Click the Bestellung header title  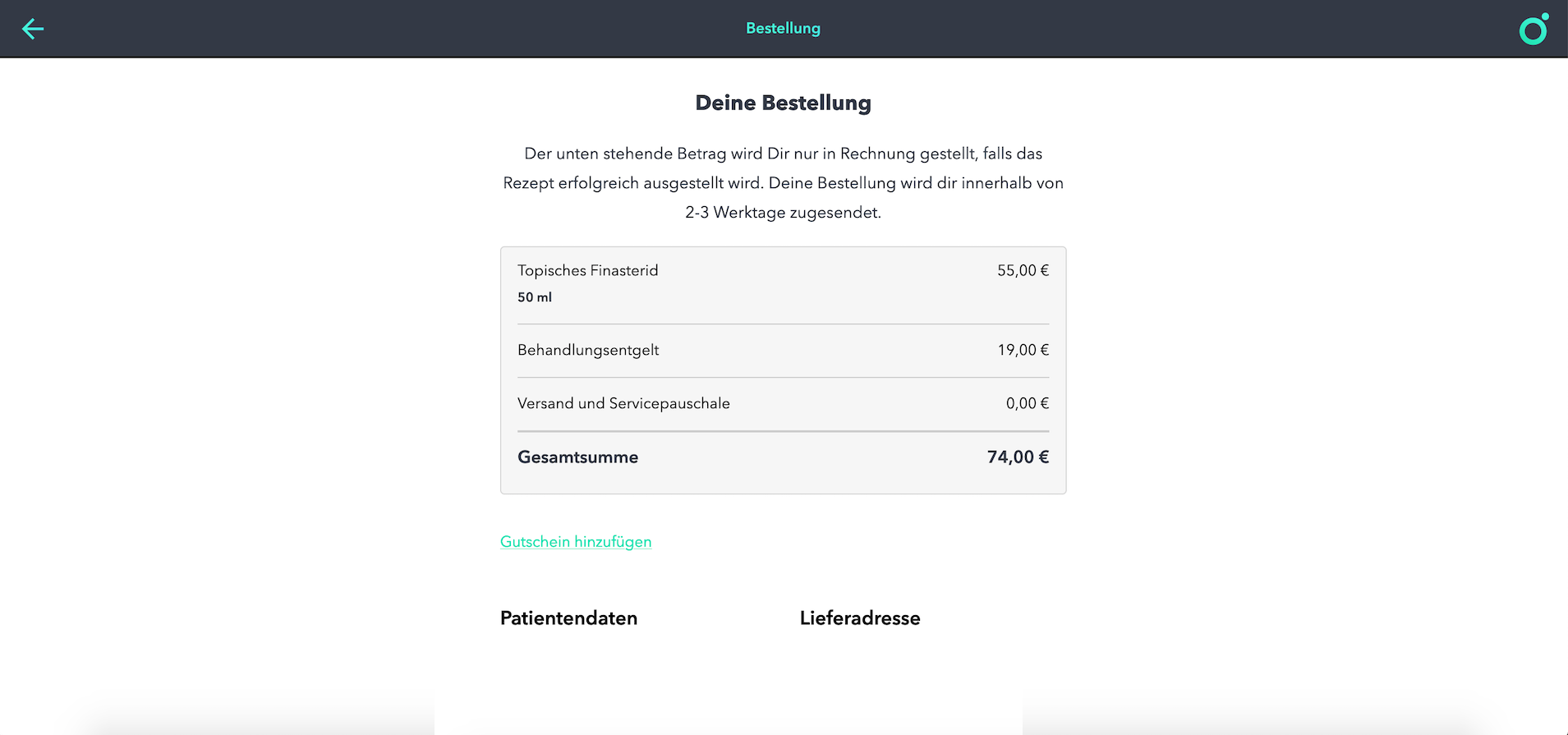pyautogui.click(x=783, y=29)
